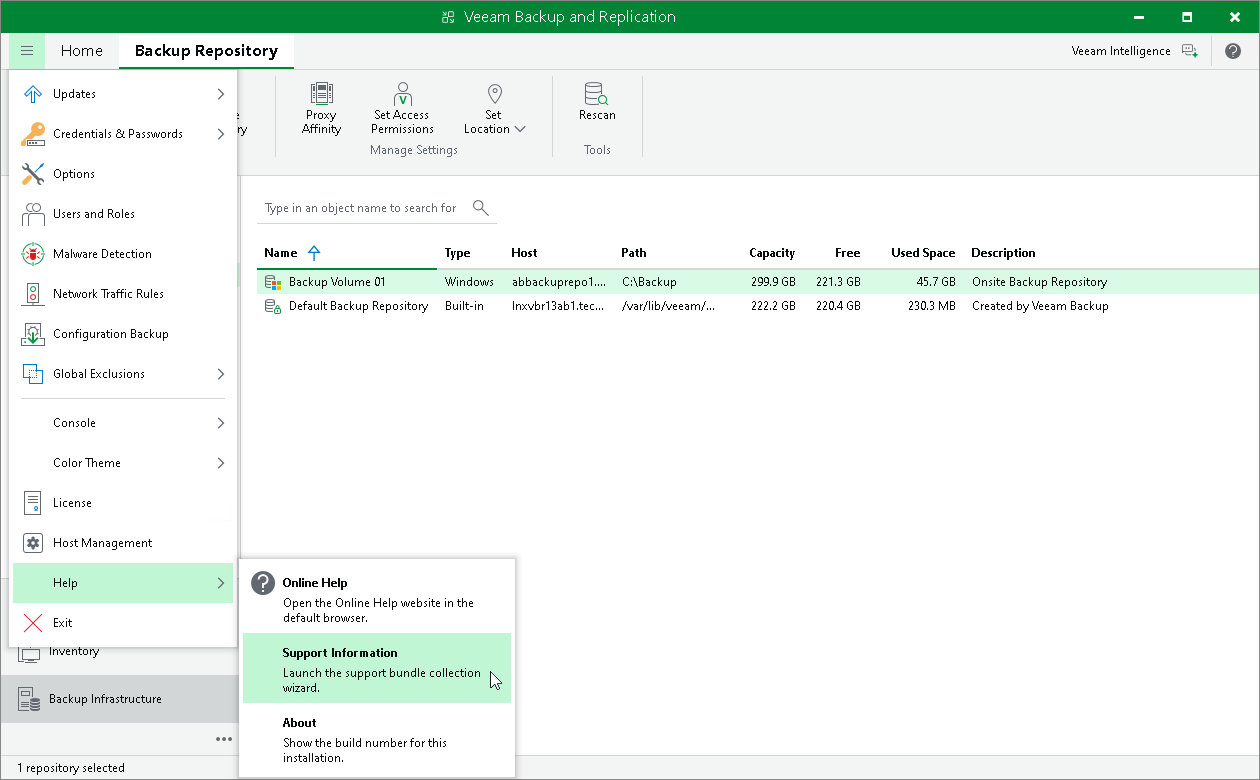Click the 230.3 MB used space cell
This screenshot has width=1260, height=780.
[x=932, y=306]
